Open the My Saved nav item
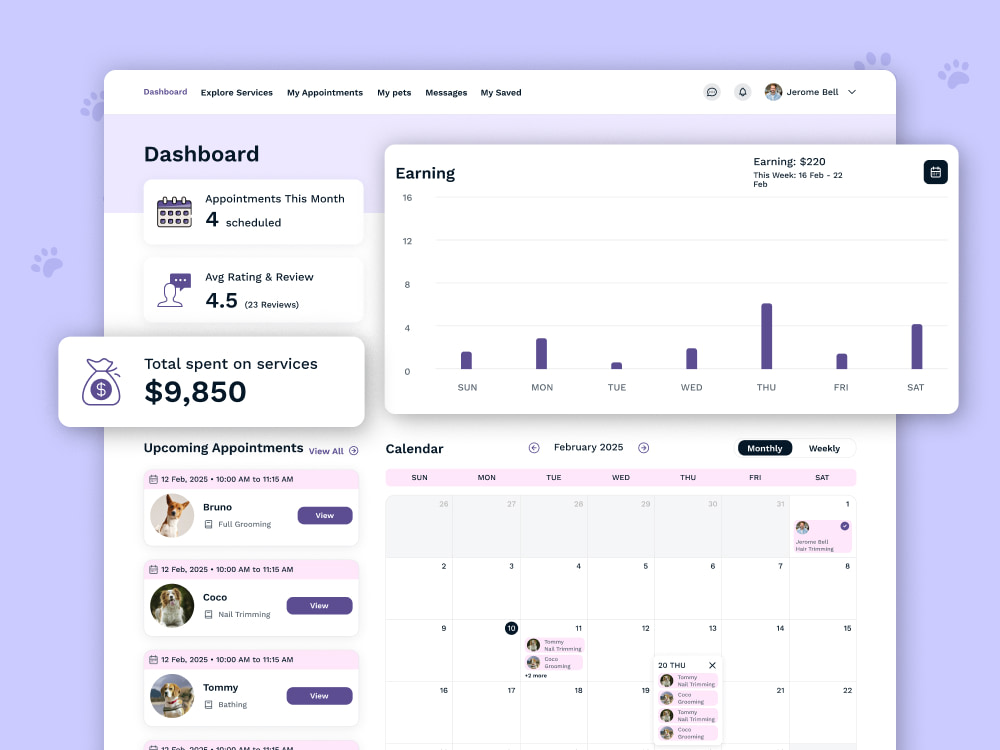The height and width of the screenshot is (750, 1000). click(x=501, y=92)
